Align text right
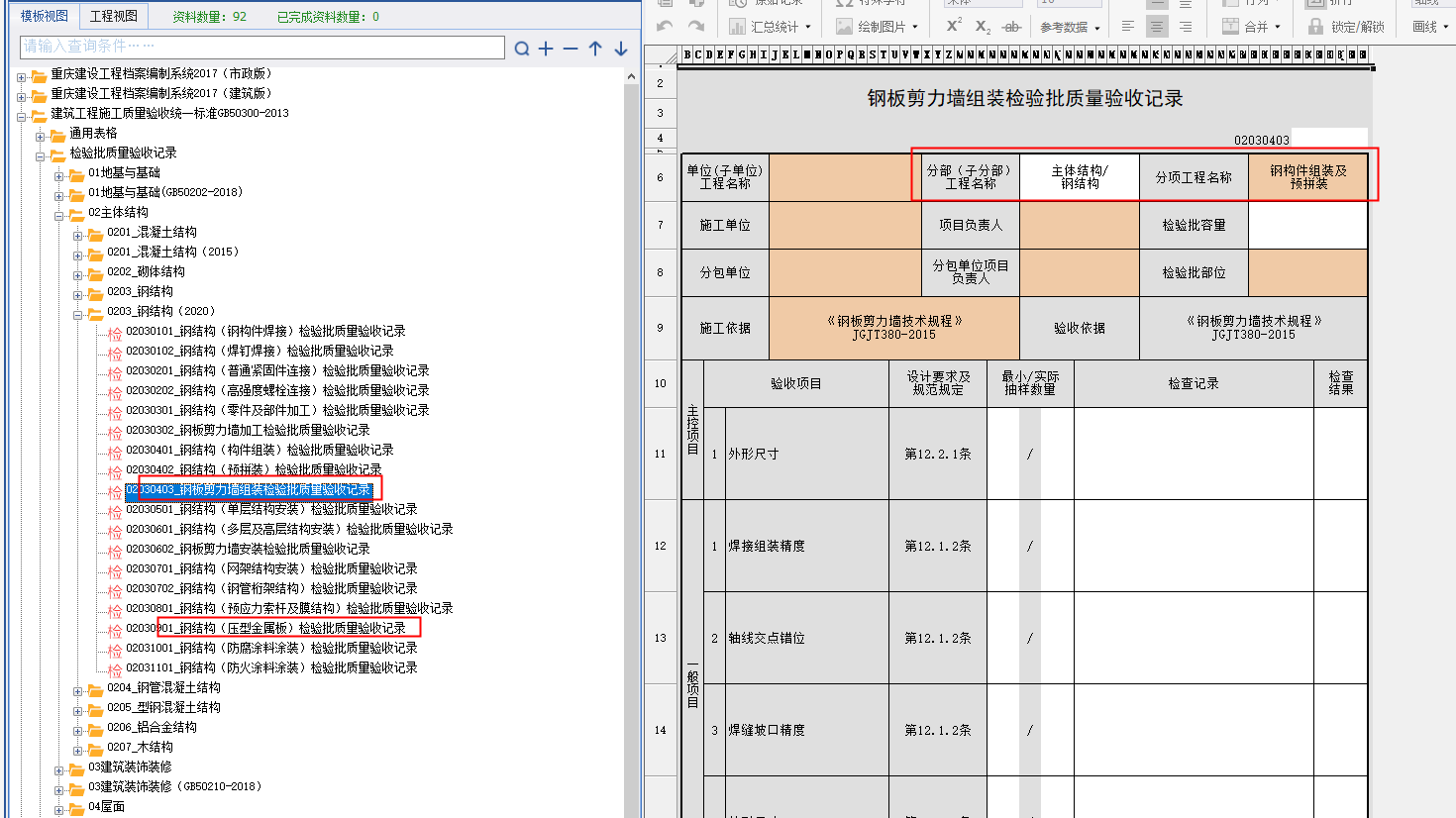This screenshot has width=1456, height=818. click(1185, 26)
